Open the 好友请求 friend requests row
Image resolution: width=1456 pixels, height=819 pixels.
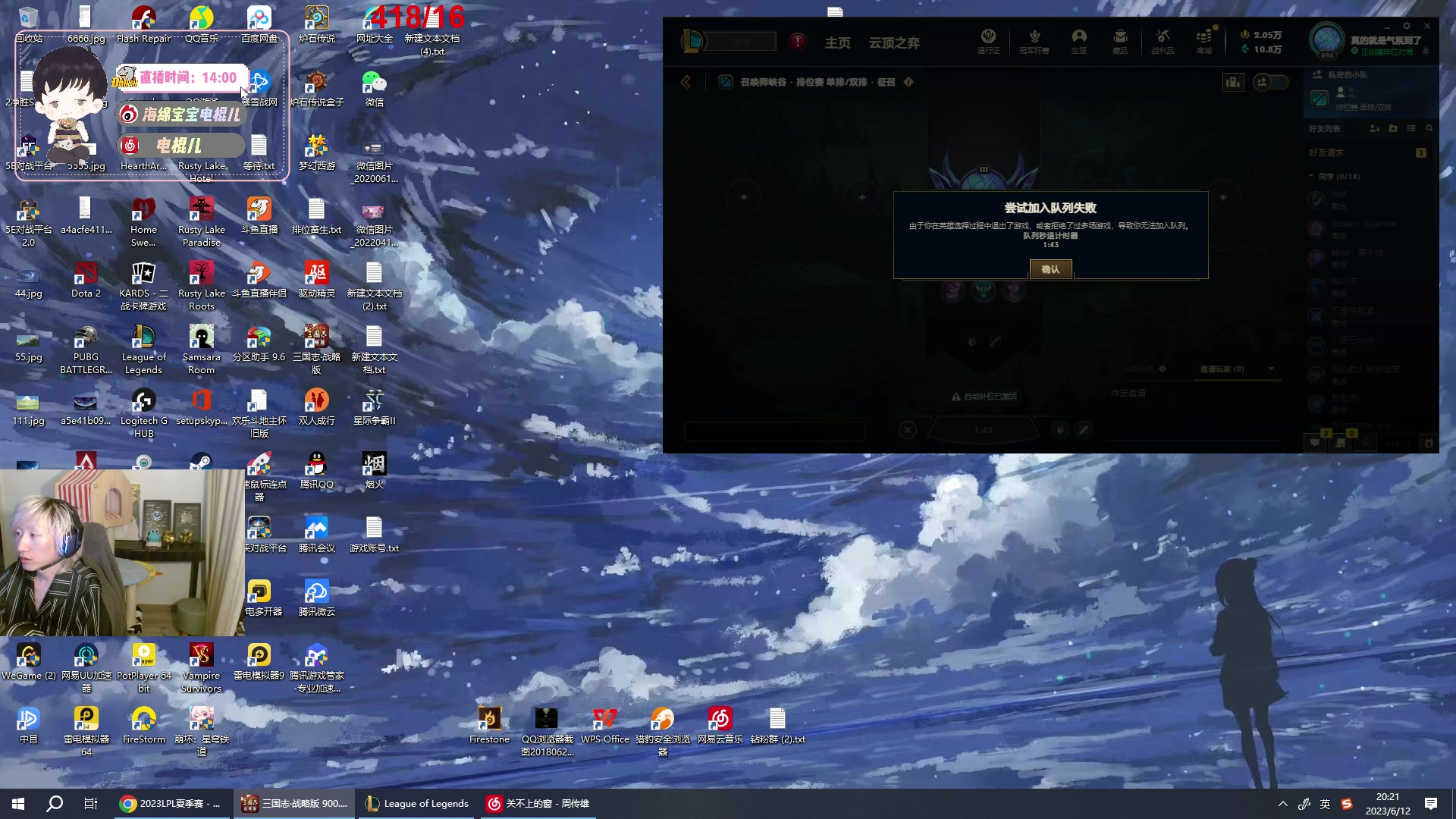coord(1368,152)
